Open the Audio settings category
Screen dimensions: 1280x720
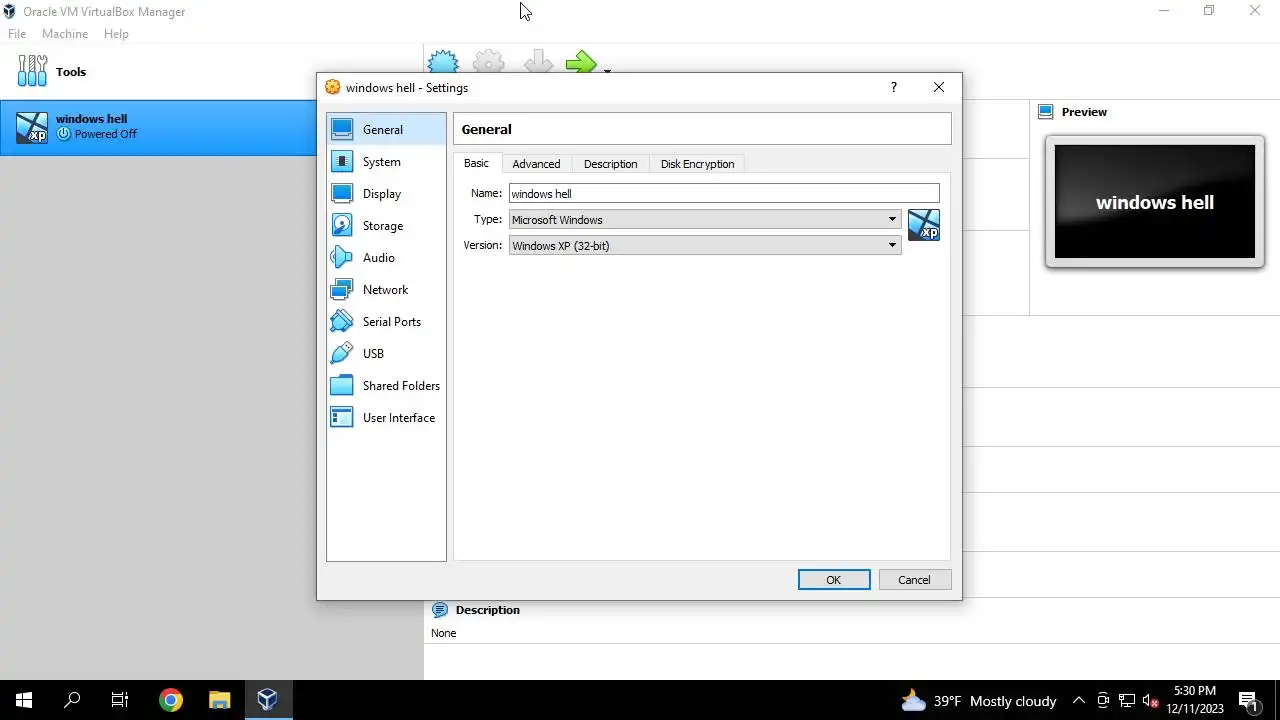(x=386, y=257)
